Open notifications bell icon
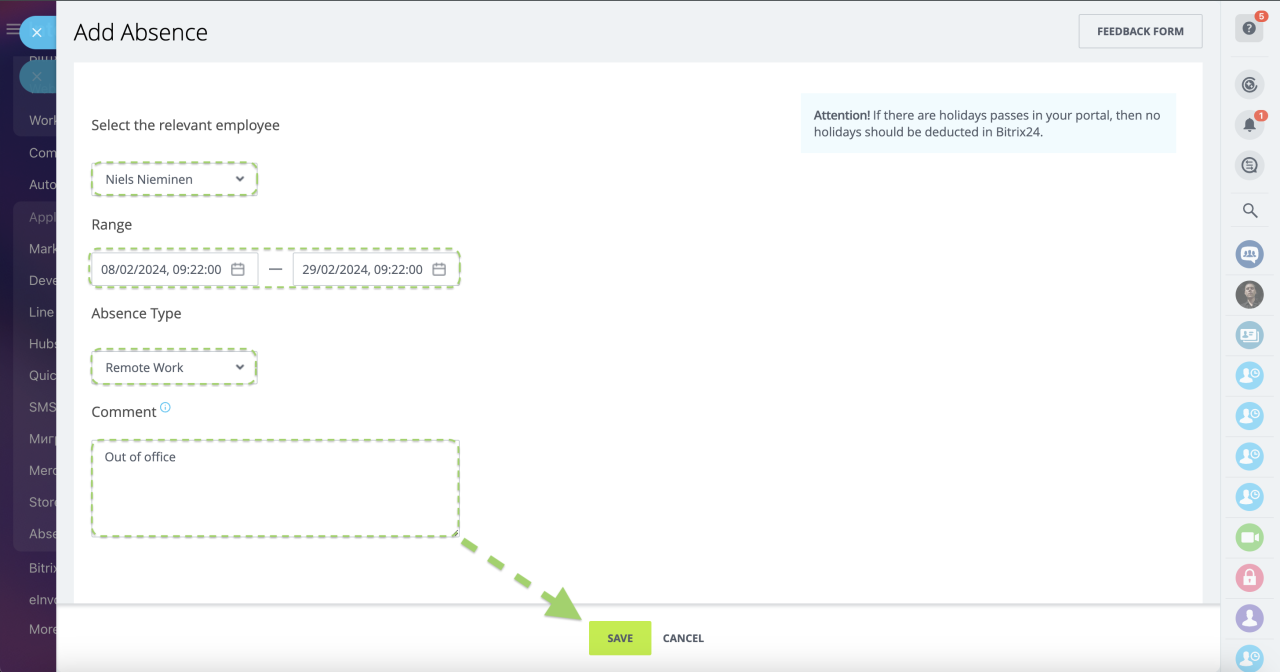This screenshot has width=1280, height=672. 1248,125
